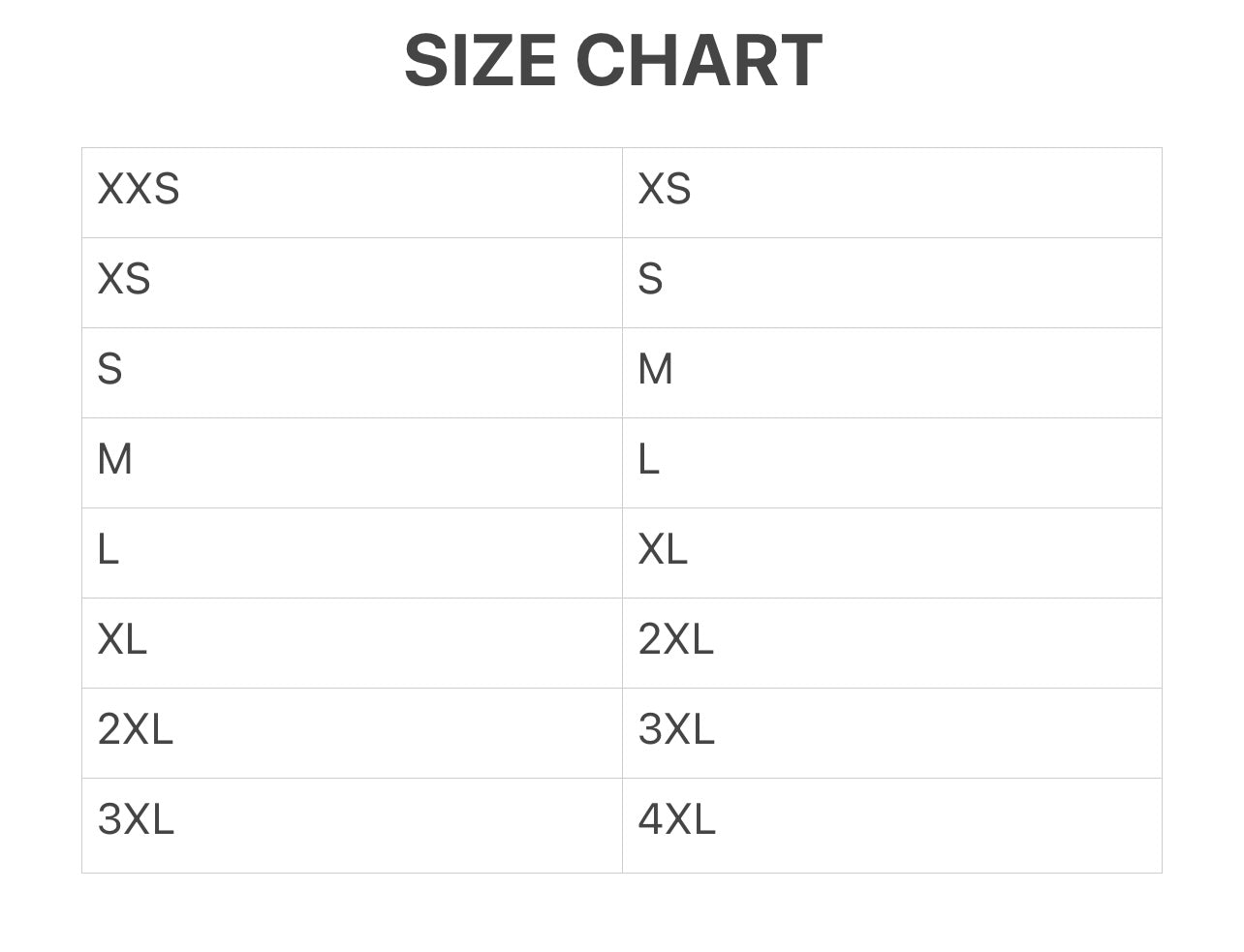Select the XXS cell in the left column
The image size is (1244, 952).
(139, 189)
